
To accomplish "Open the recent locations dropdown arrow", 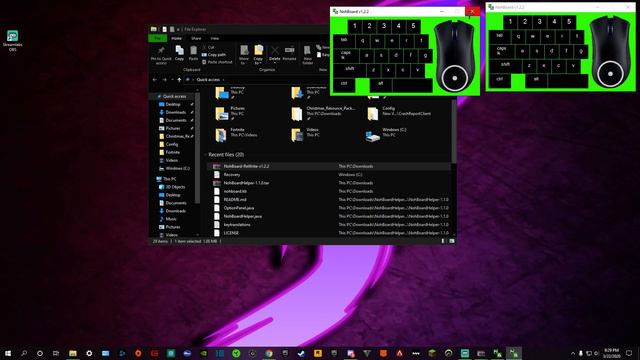I will pos(172,80).
